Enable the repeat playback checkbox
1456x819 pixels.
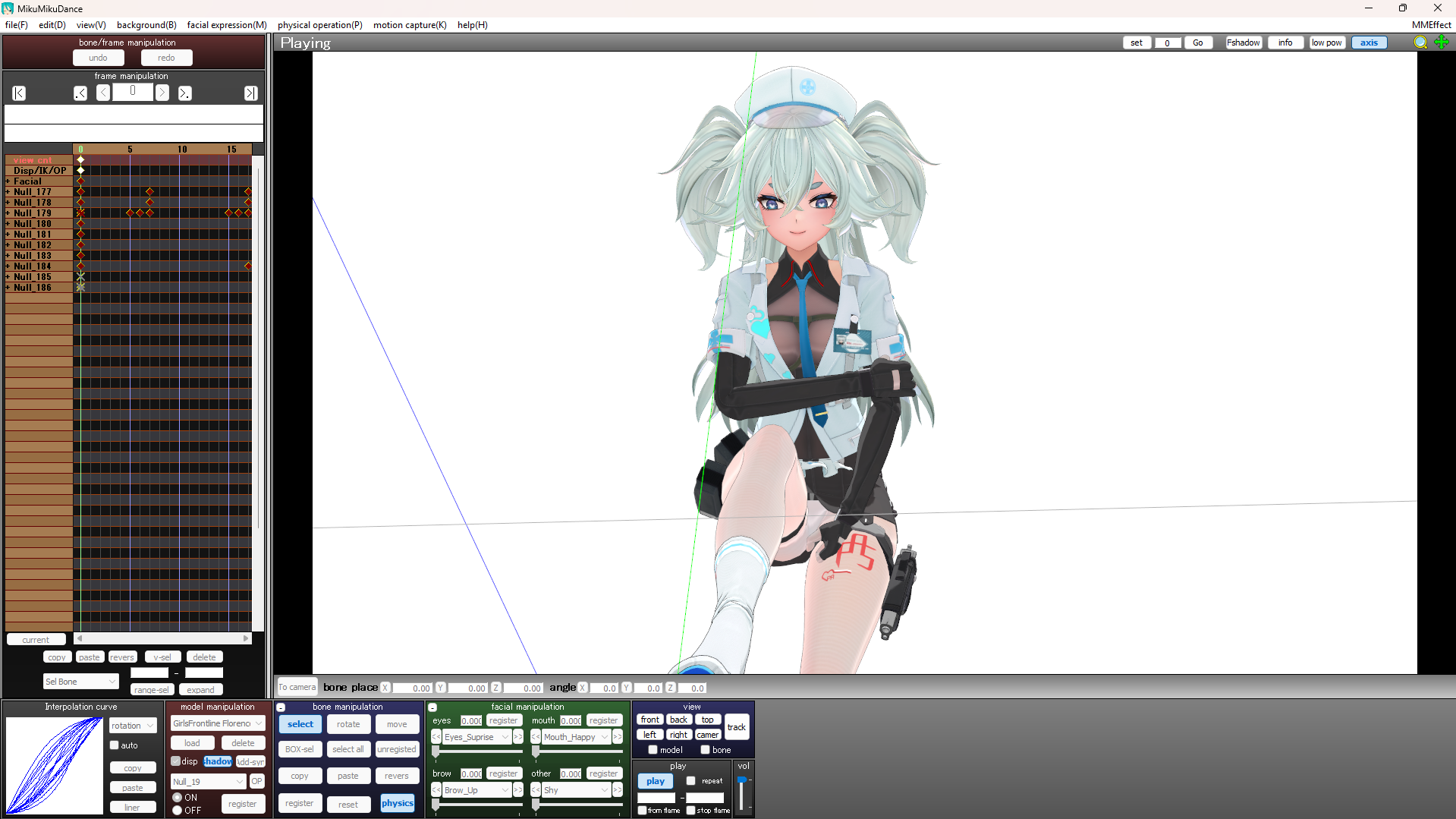point(690,781)
